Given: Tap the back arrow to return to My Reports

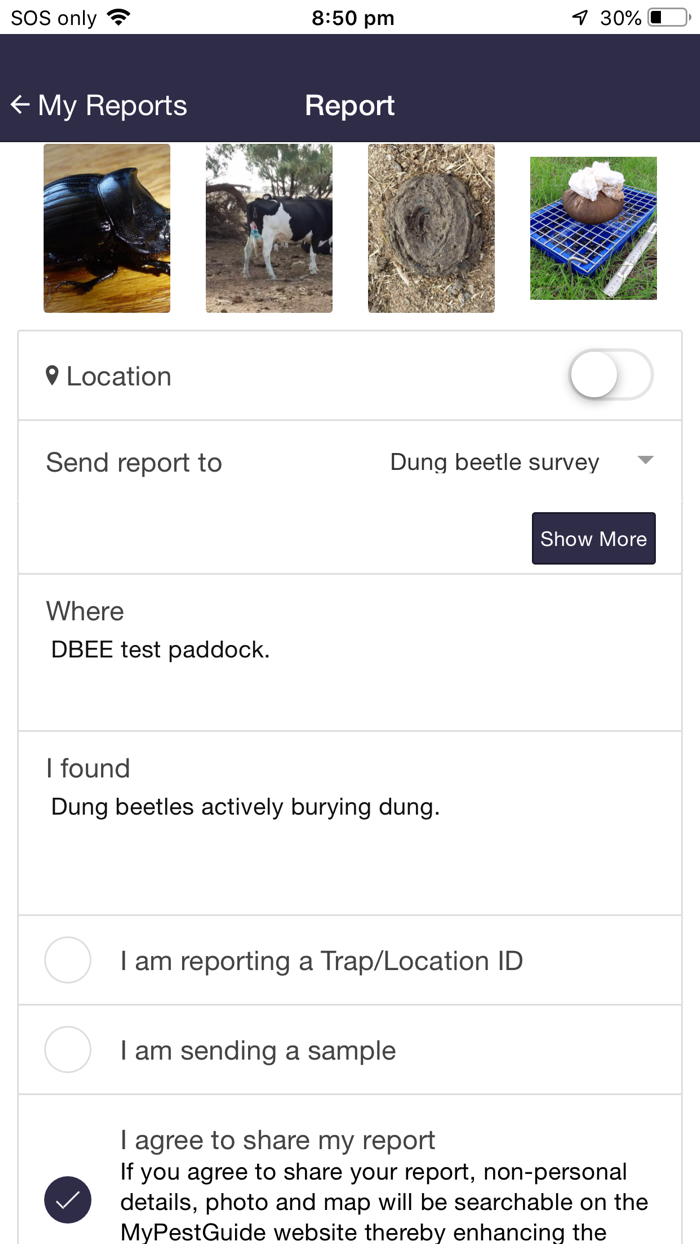Looking at the screenshot, I should (x=20, y=104).
